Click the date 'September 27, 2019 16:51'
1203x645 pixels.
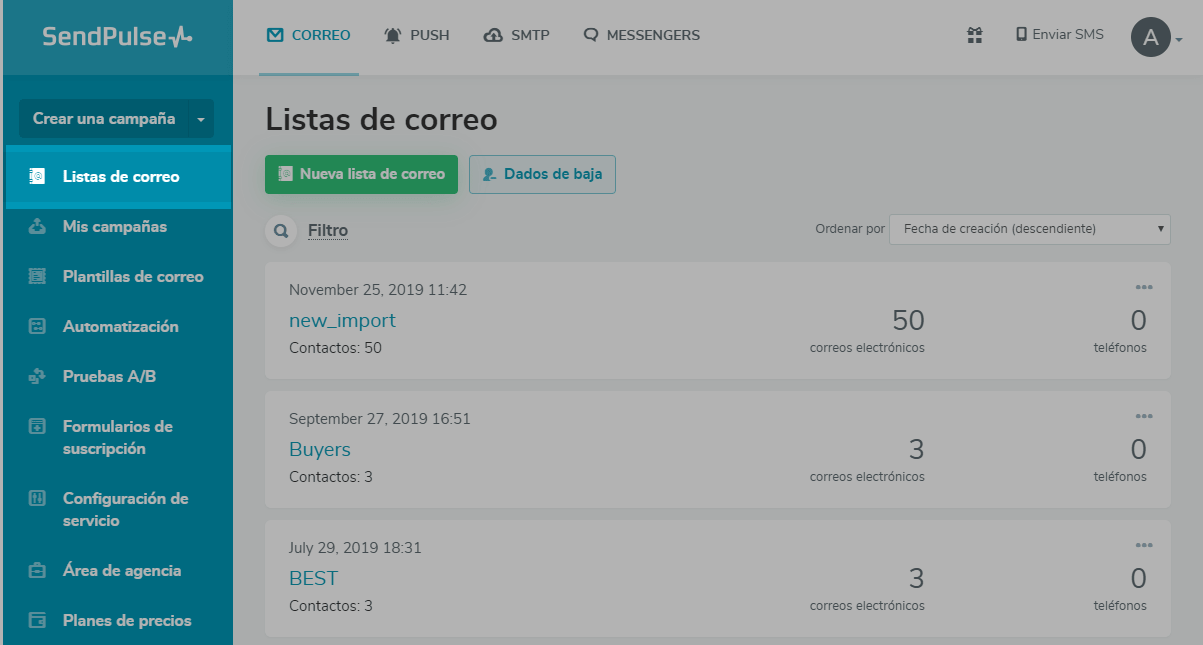coord(380,418)
